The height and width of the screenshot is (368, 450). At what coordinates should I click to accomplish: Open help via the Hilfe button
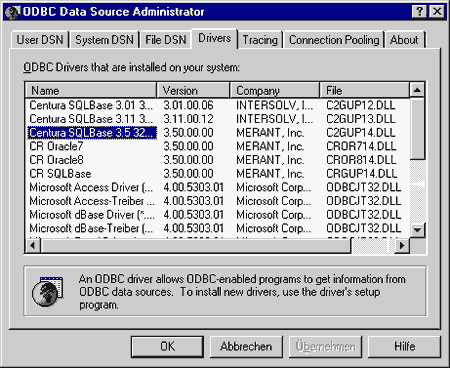point(404,347)
